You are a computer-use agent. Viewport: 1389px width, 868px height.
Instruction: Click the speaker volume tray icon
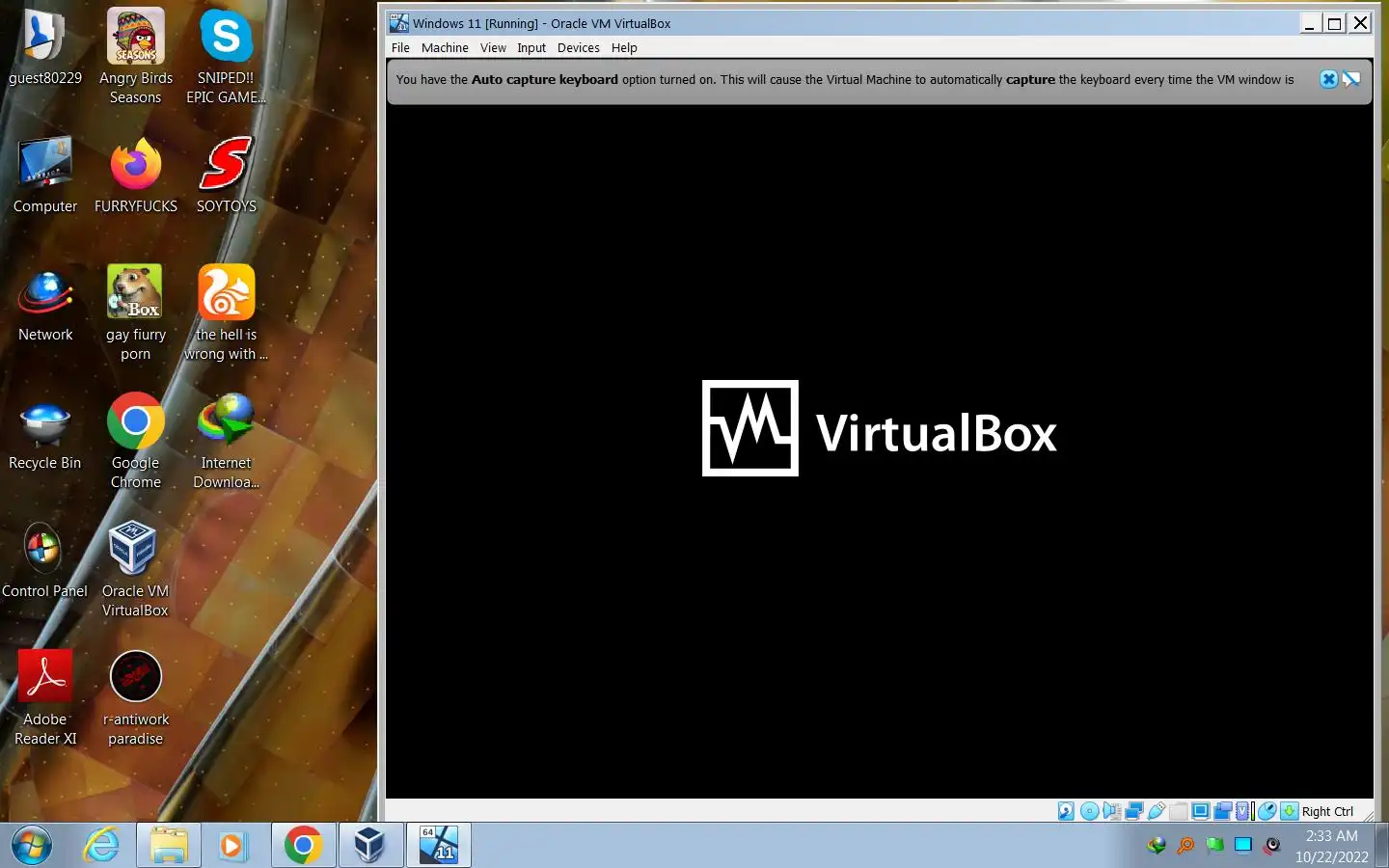[1272, 846]
